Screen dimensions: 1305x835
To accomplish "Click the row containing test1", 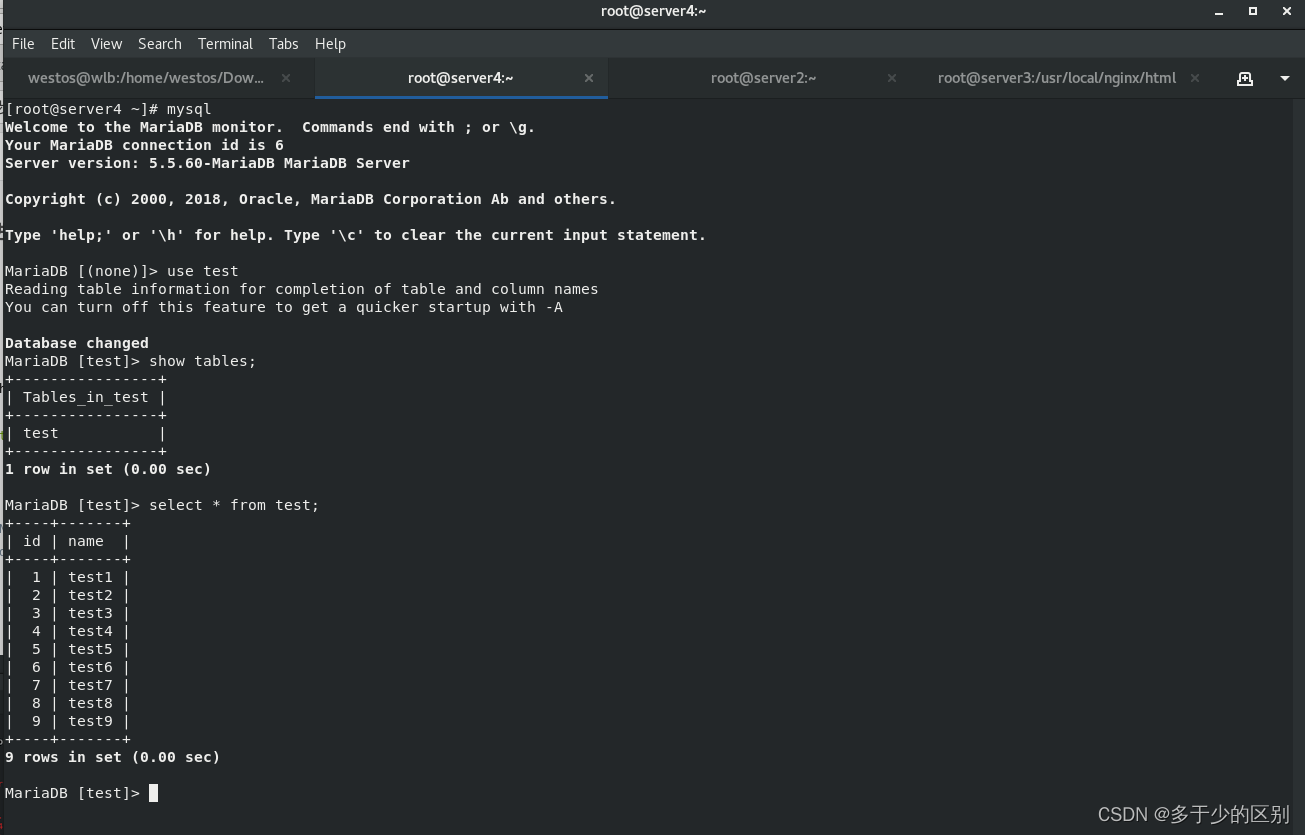I will [x=68, y=577].
